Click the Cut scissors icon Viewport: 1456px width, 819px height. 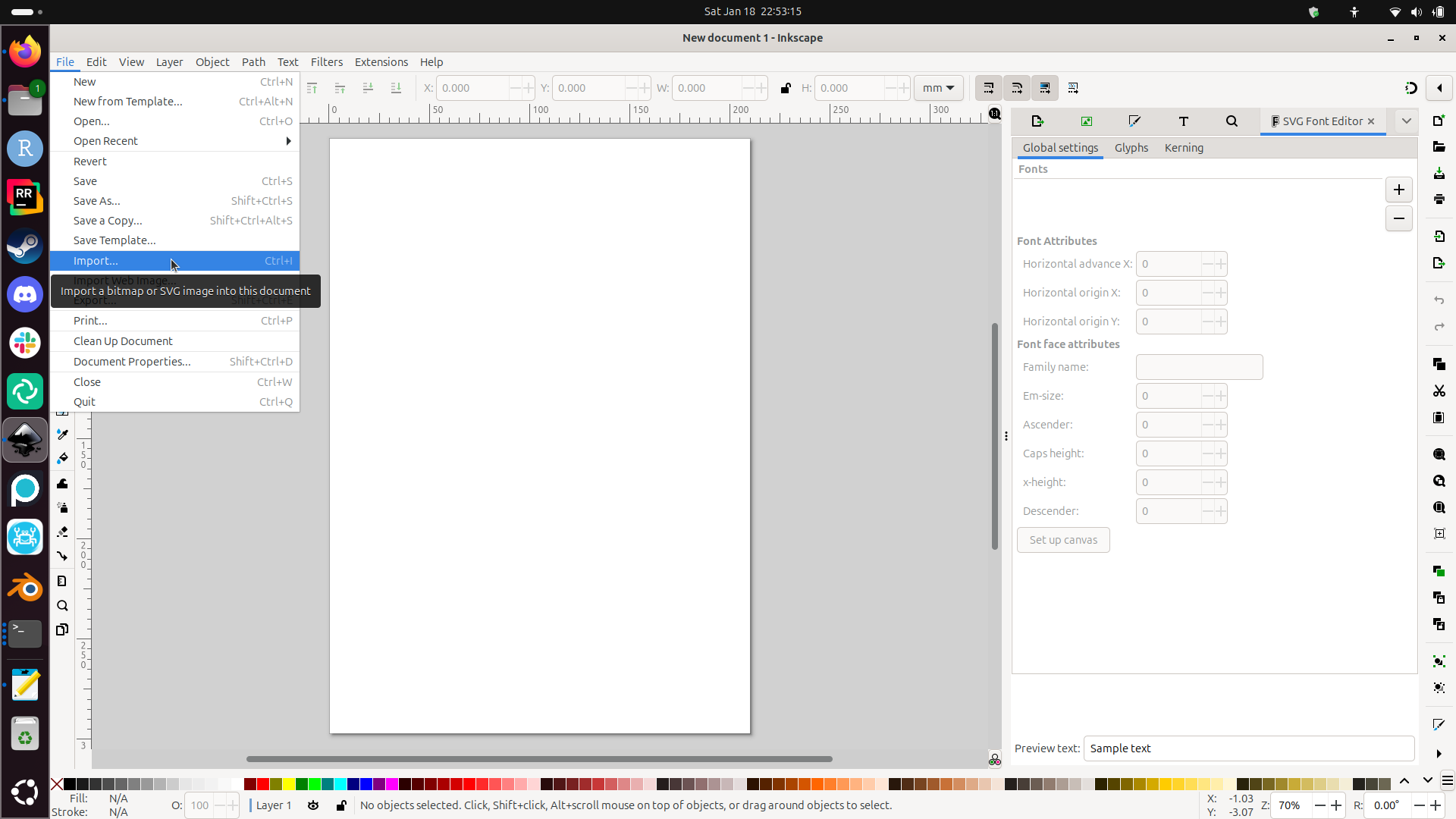(x=1439, y=391)
